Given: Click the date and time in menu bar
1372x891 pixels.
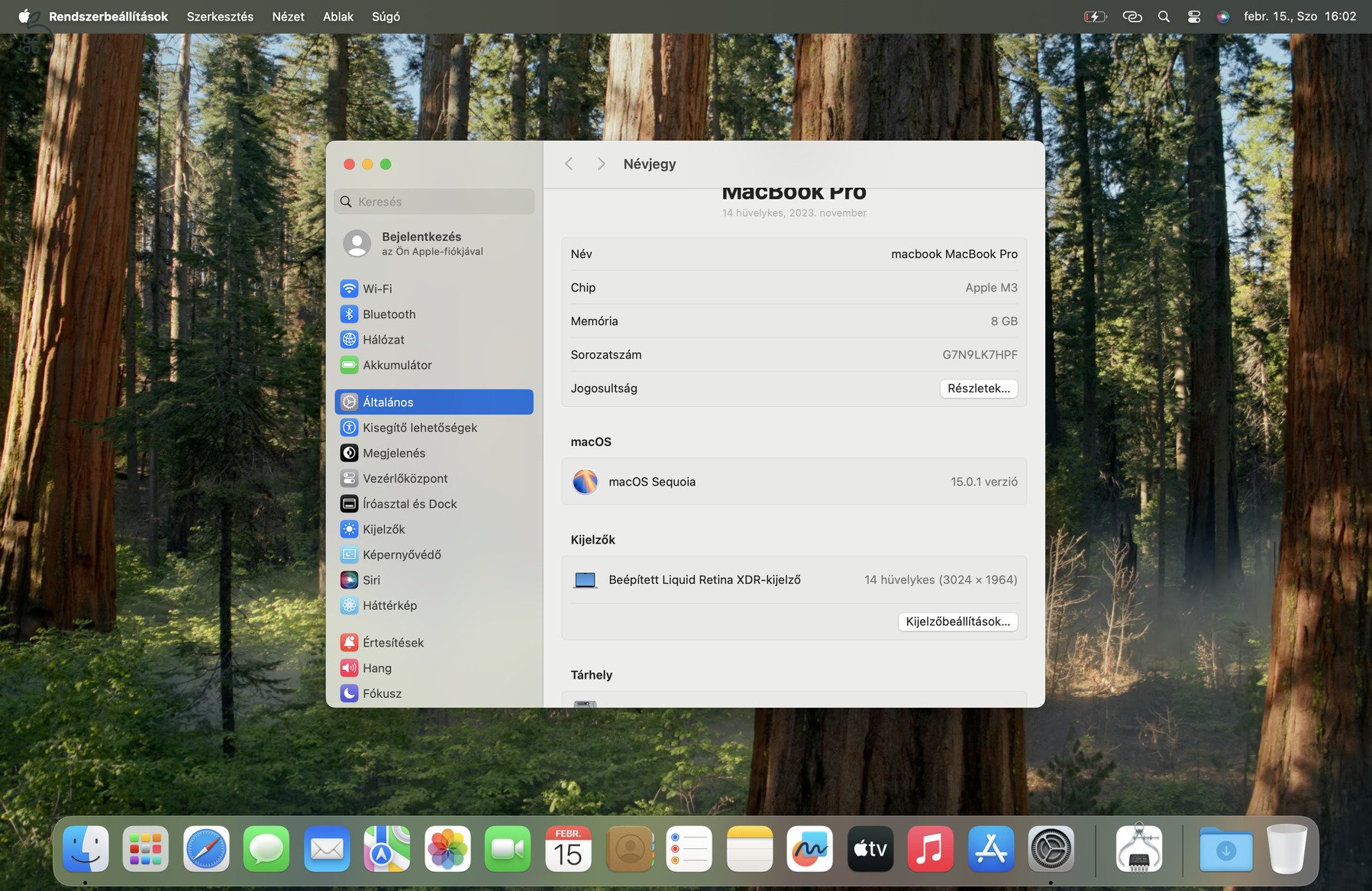Looking at the screenshot, I should (1299, 16).
